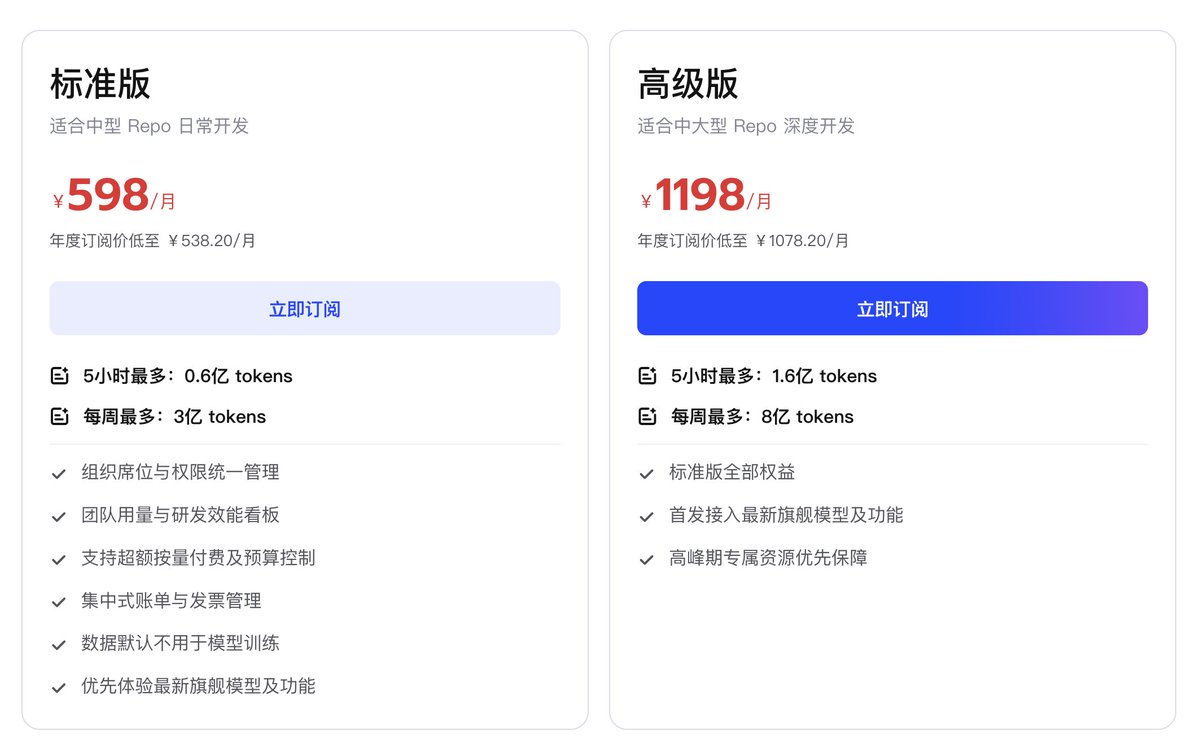Screen dimensions: 1200x744
Task: Click the ￥598/月 price
Action: (114, 195)
